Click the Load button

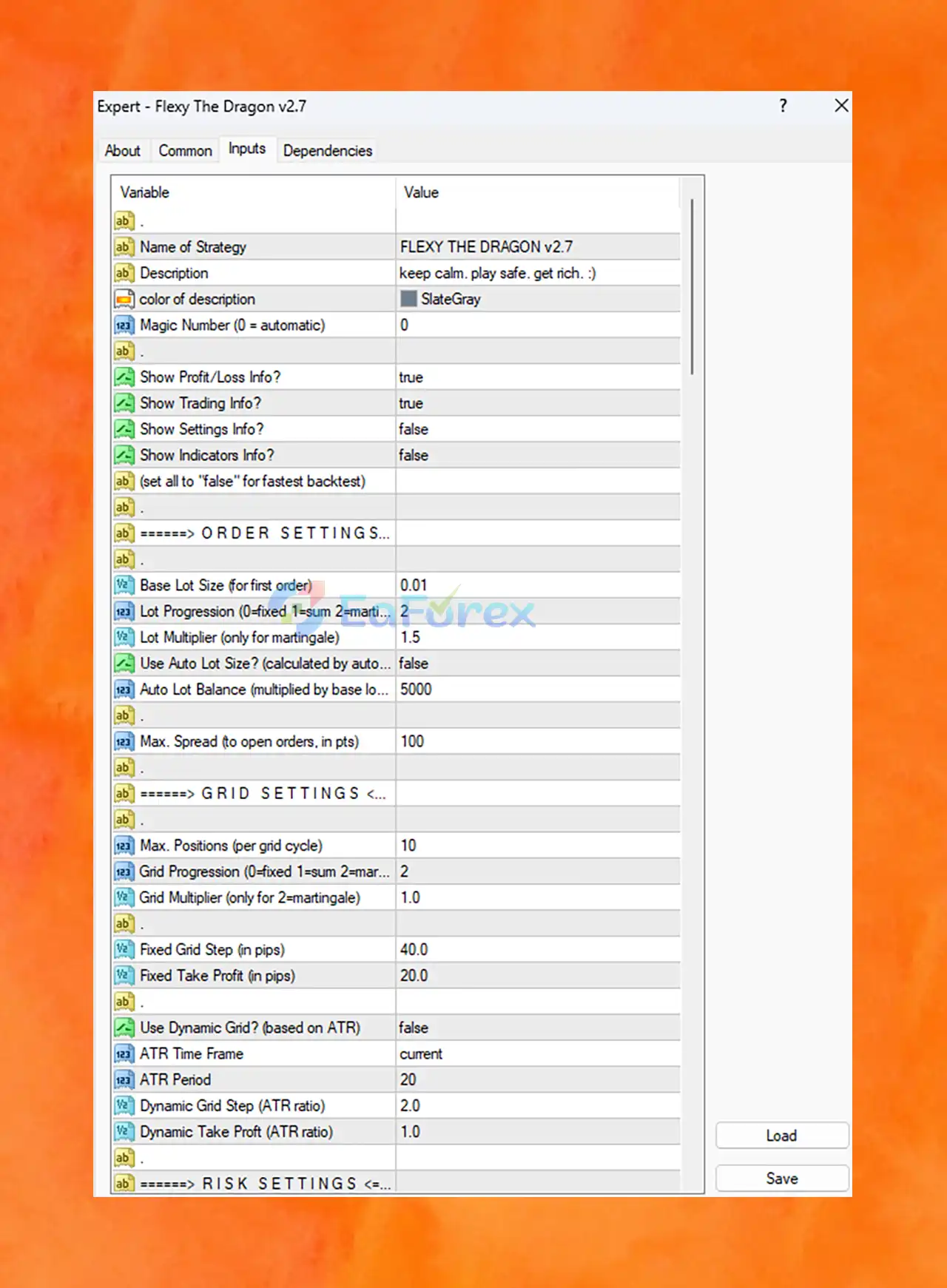(782, 1136)
